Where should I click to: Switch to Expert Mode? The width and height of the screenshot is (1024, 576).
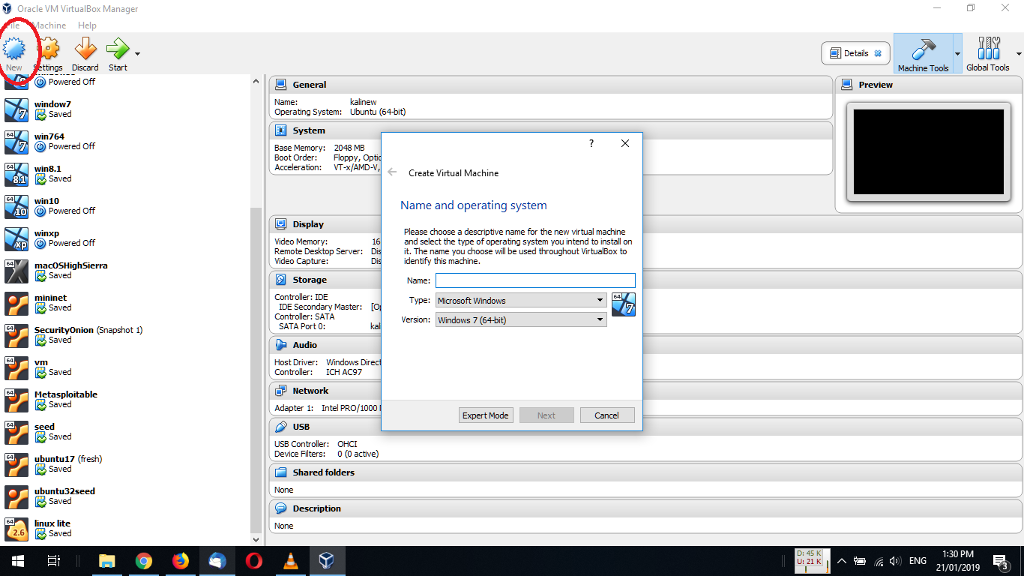tap(486, 414)
